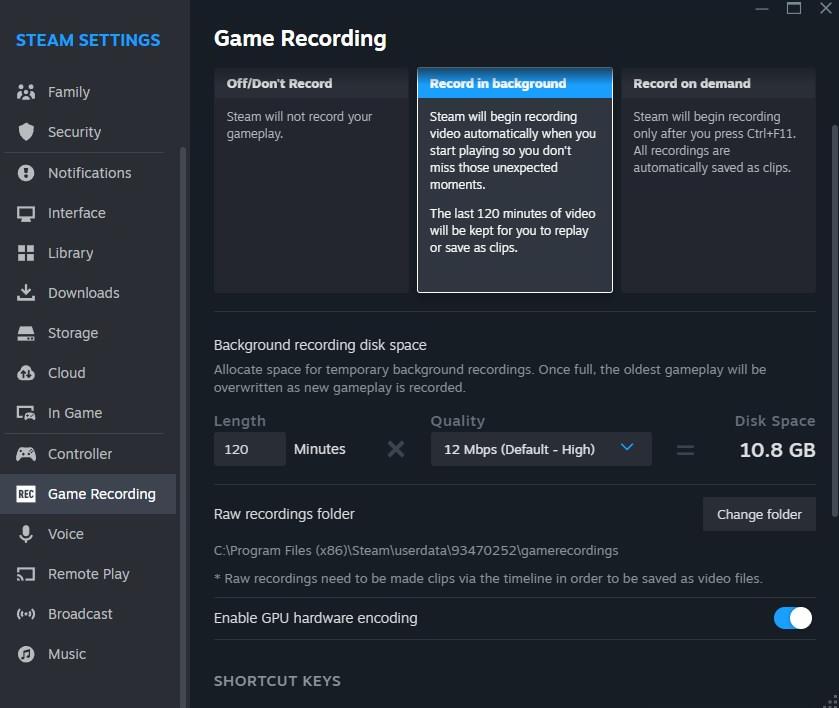Click the In Game overlay icon
839x708 pixels.
point(26,413)
